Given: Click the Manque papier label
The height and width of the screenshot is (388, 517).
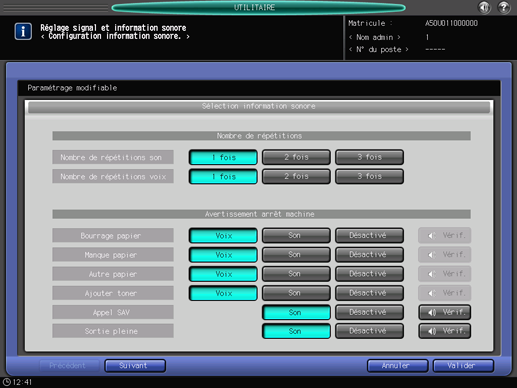Looking at the screenshot, I should point(113,255).
